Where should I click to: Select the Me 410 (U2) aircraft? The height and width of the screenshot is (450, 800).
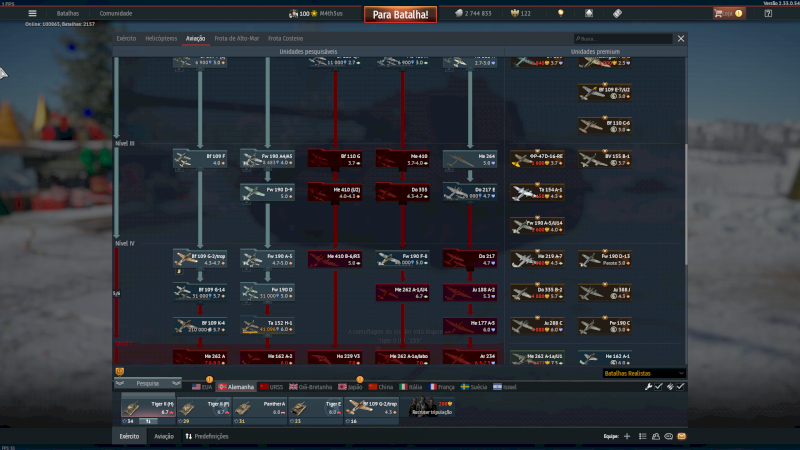pos(335,192)
